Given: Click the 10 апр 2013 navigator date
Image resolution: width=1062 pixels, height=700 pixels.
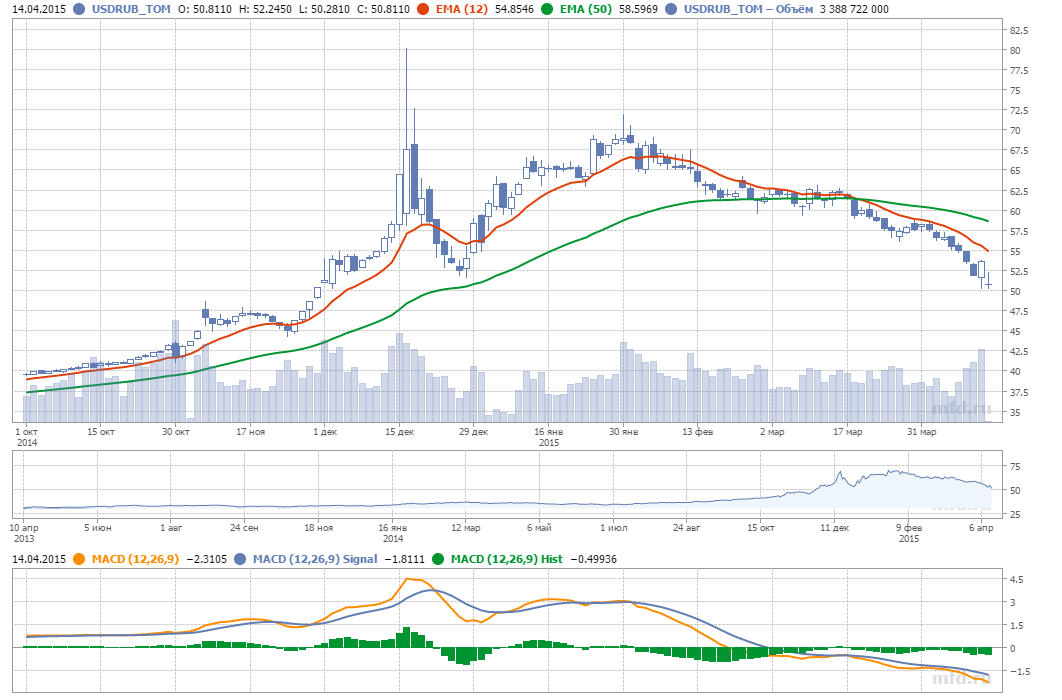Looking at the screenshot, I should click(24, 533).
